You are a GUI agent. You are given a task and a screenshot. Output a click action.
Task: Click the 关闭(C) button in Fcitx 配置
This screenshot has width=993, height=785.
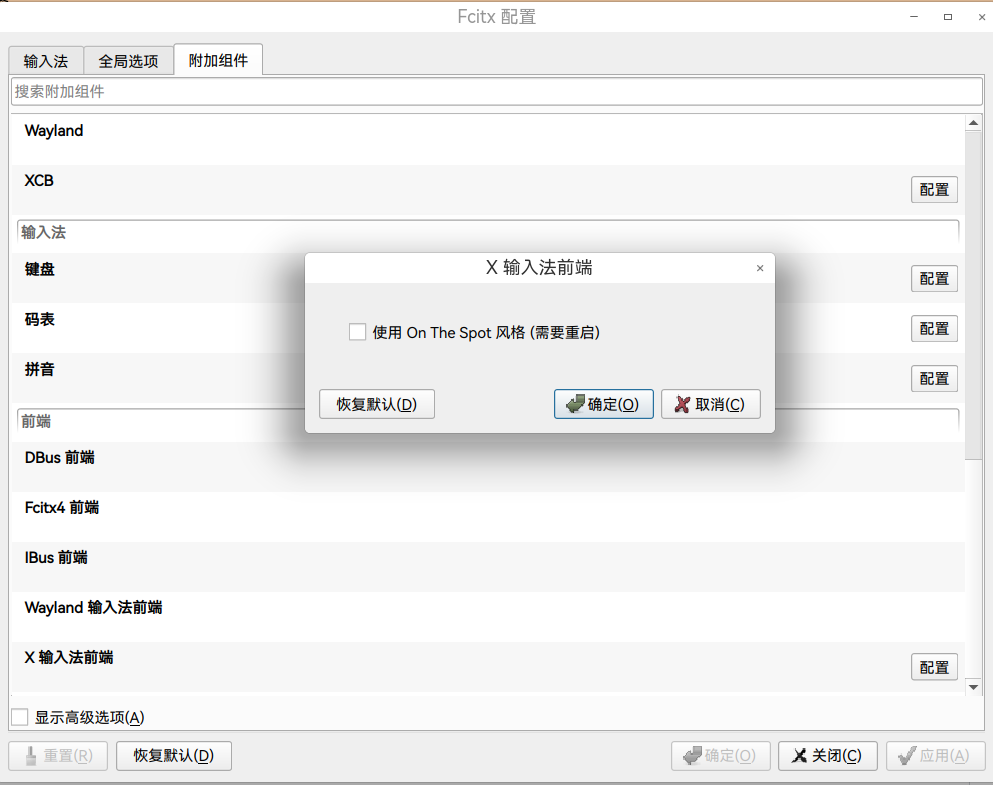[x=828, y=756]
